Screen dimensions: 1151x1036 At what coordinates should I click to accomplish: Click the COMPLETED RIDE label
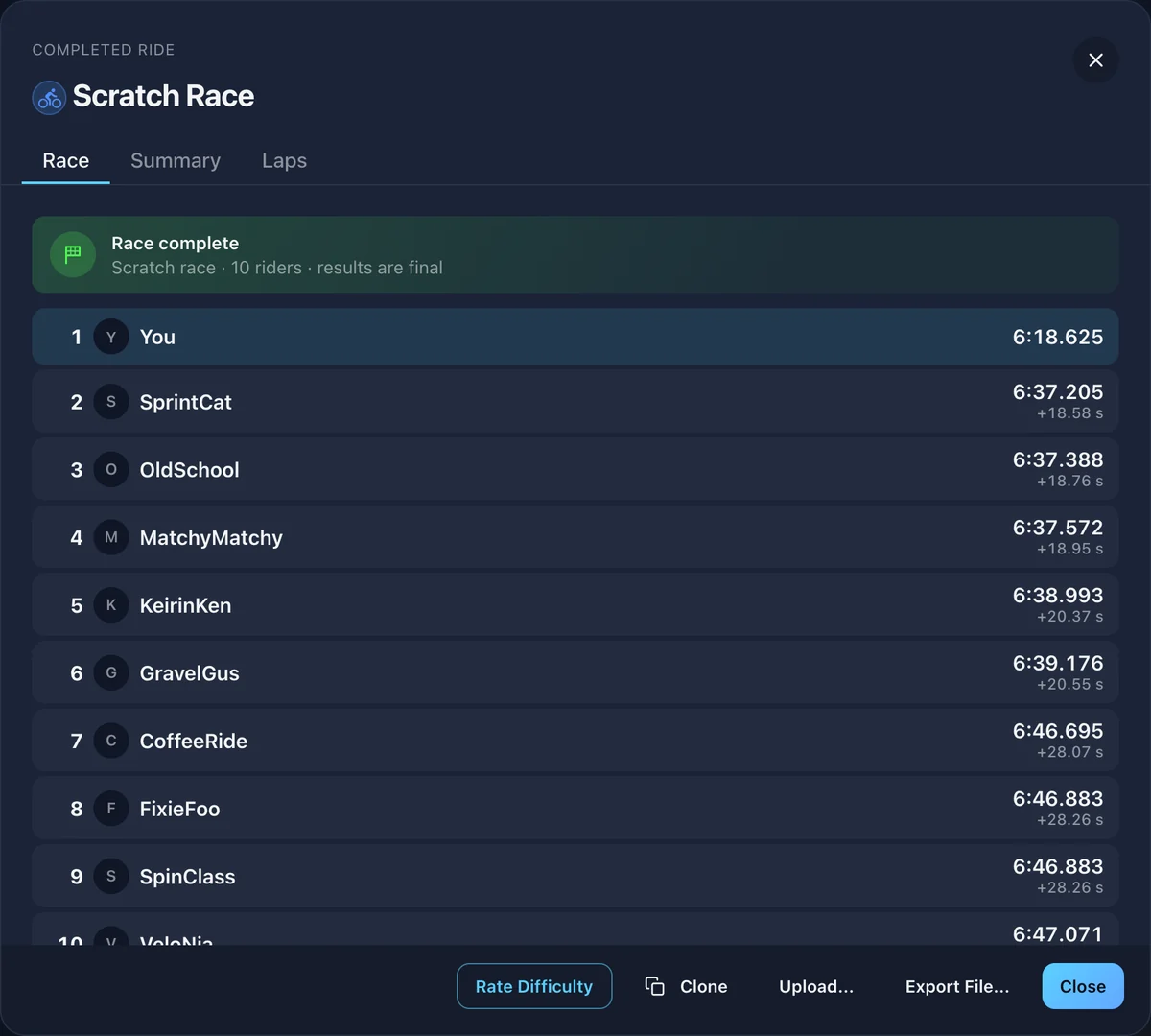coord(104,50)
